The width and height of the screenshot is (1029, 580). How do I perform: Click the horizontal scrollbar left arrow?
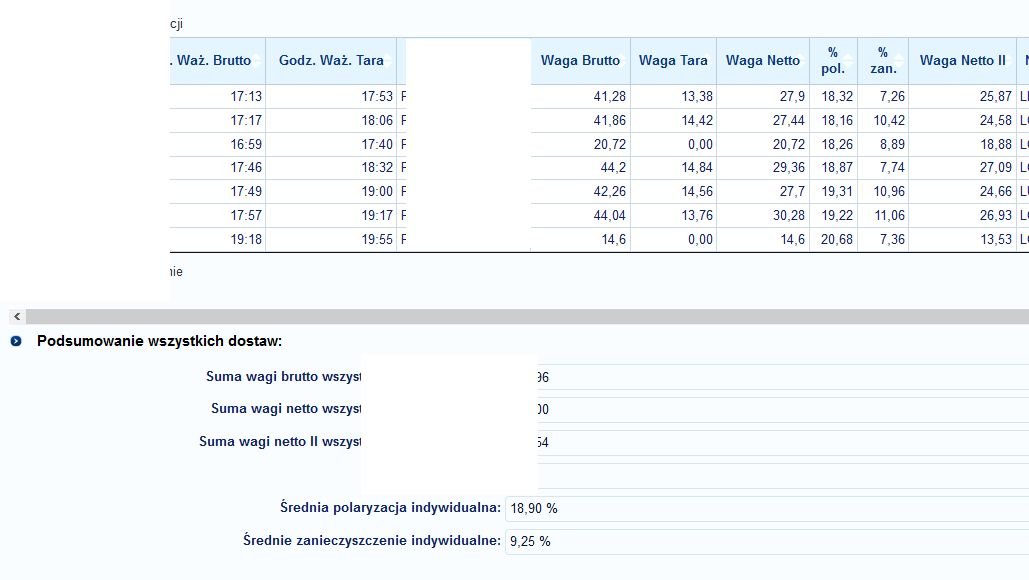17,316
